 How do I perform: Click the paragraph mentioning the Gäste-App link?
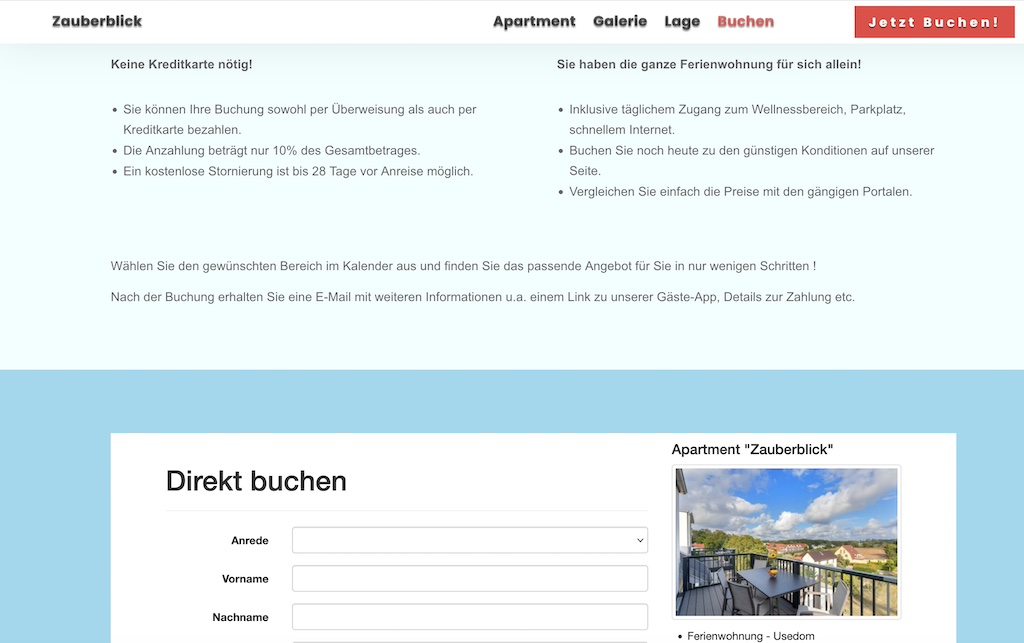pos(482,297)
